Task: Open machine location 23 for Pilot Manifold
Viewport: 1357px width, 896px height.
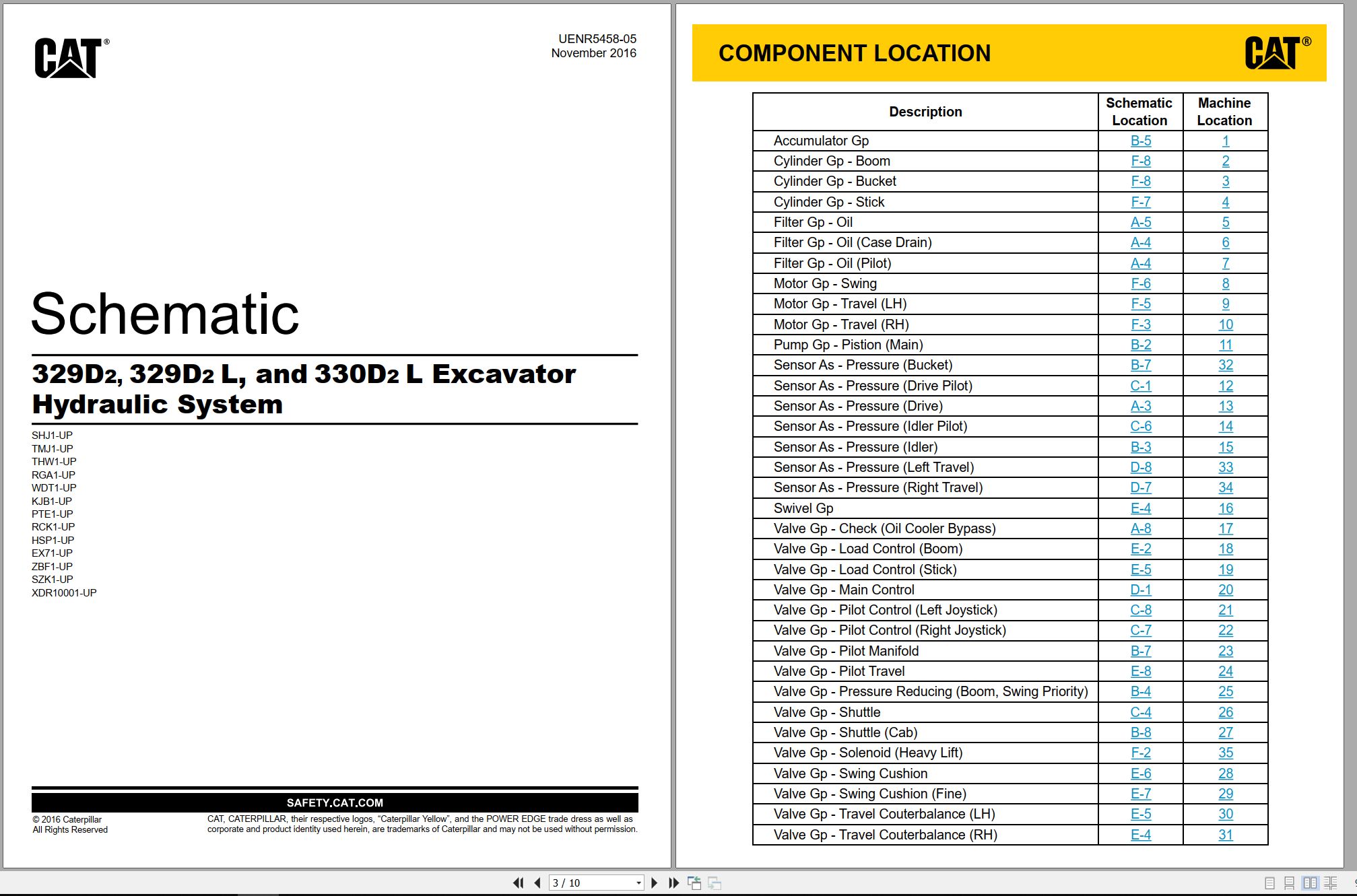Action: click(x=1226, y=651)
